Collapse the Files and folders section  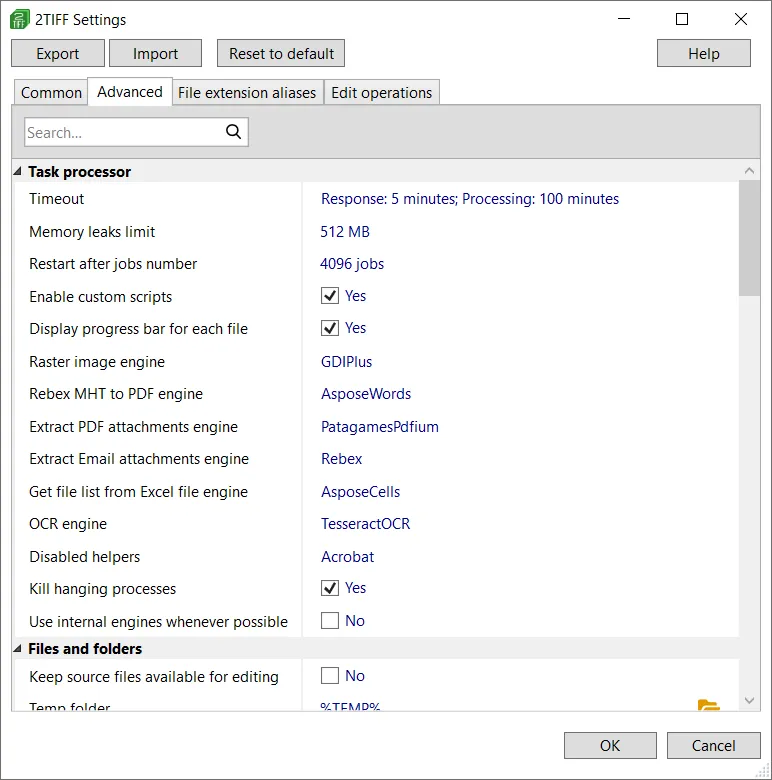coord(19,649)
